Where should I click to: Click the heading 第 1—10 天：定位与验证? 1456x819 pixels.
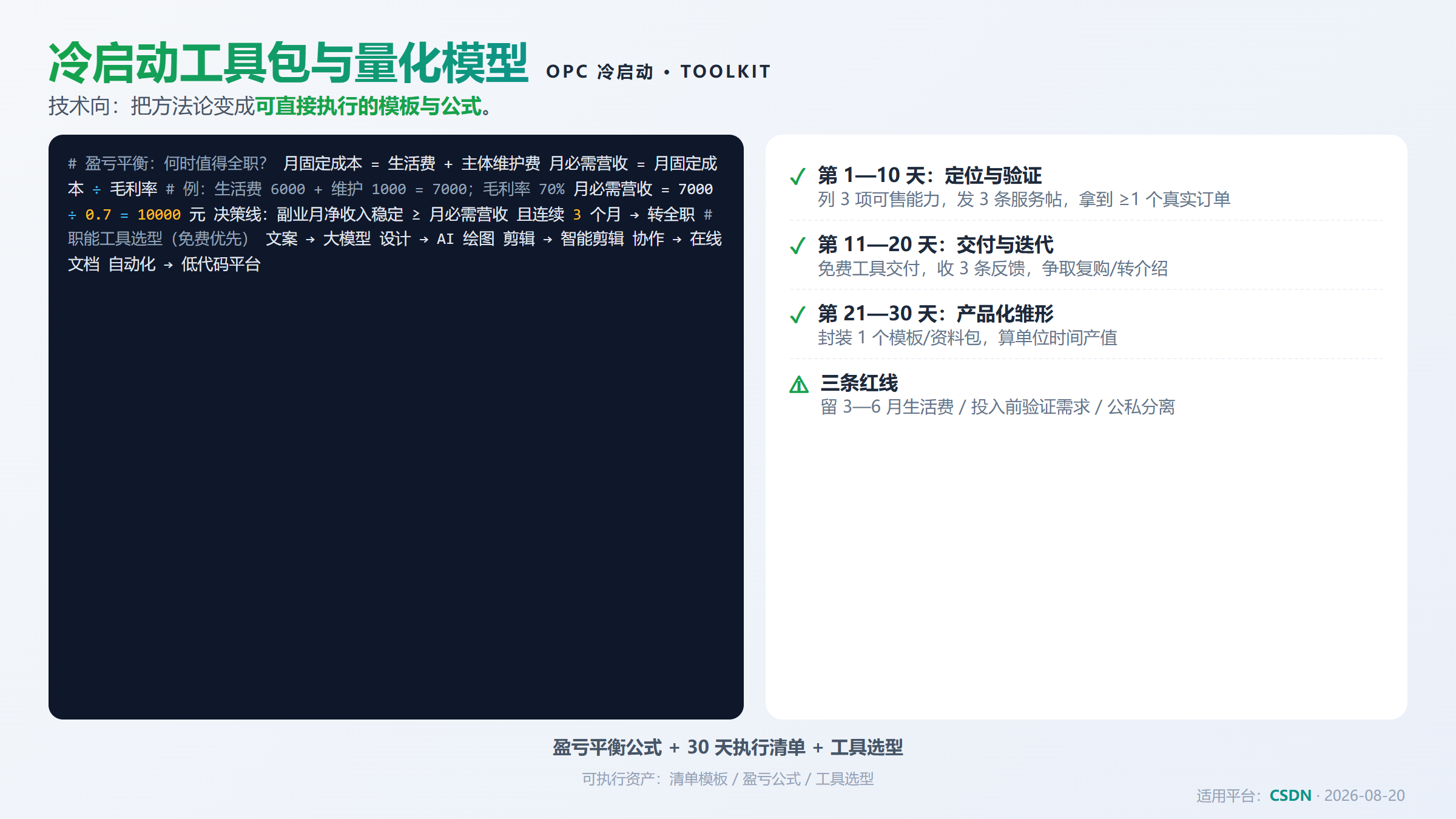point(929,175)
